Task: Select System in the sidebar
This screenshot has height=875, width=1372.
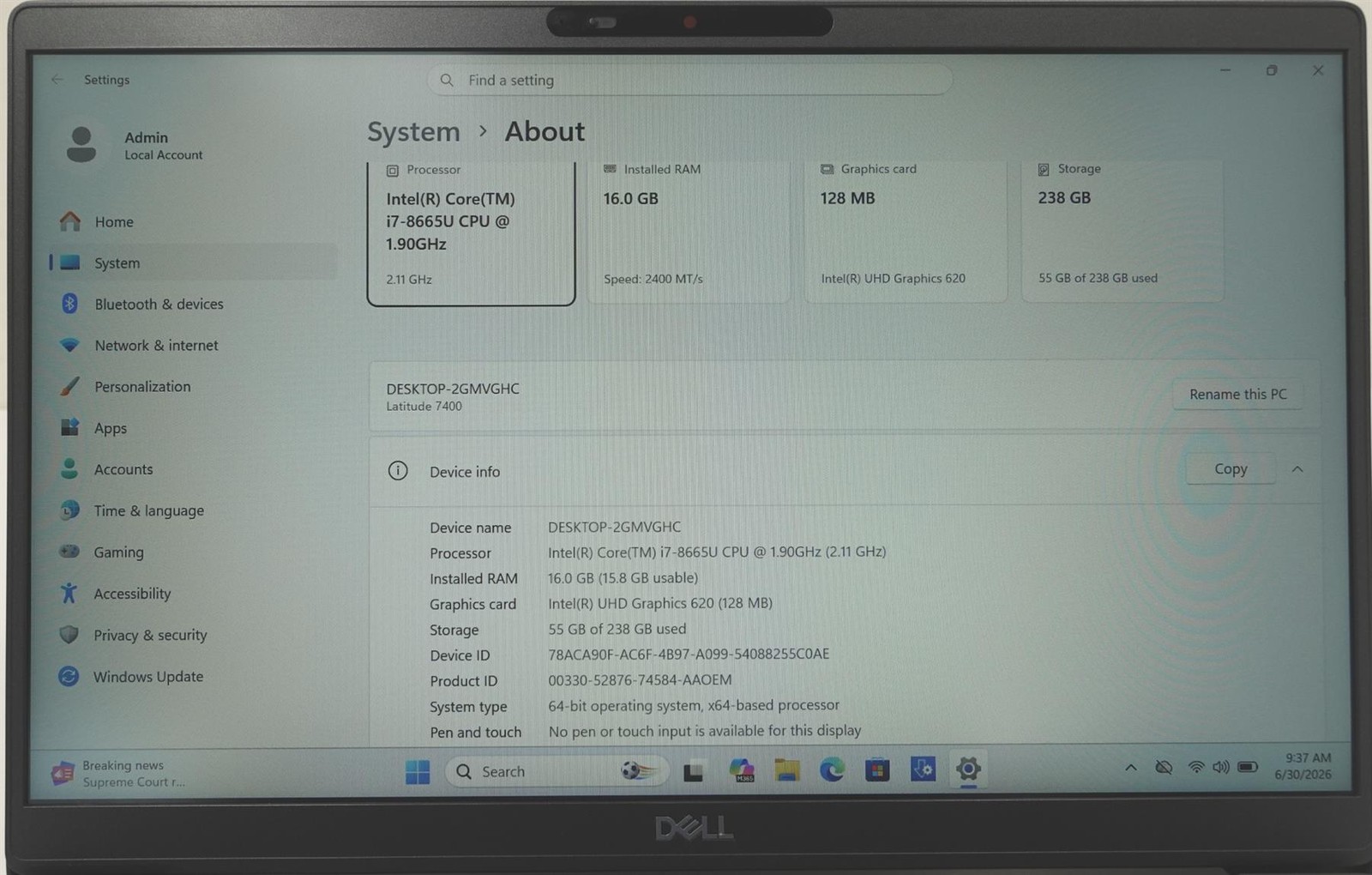Action: pos(193,263)
